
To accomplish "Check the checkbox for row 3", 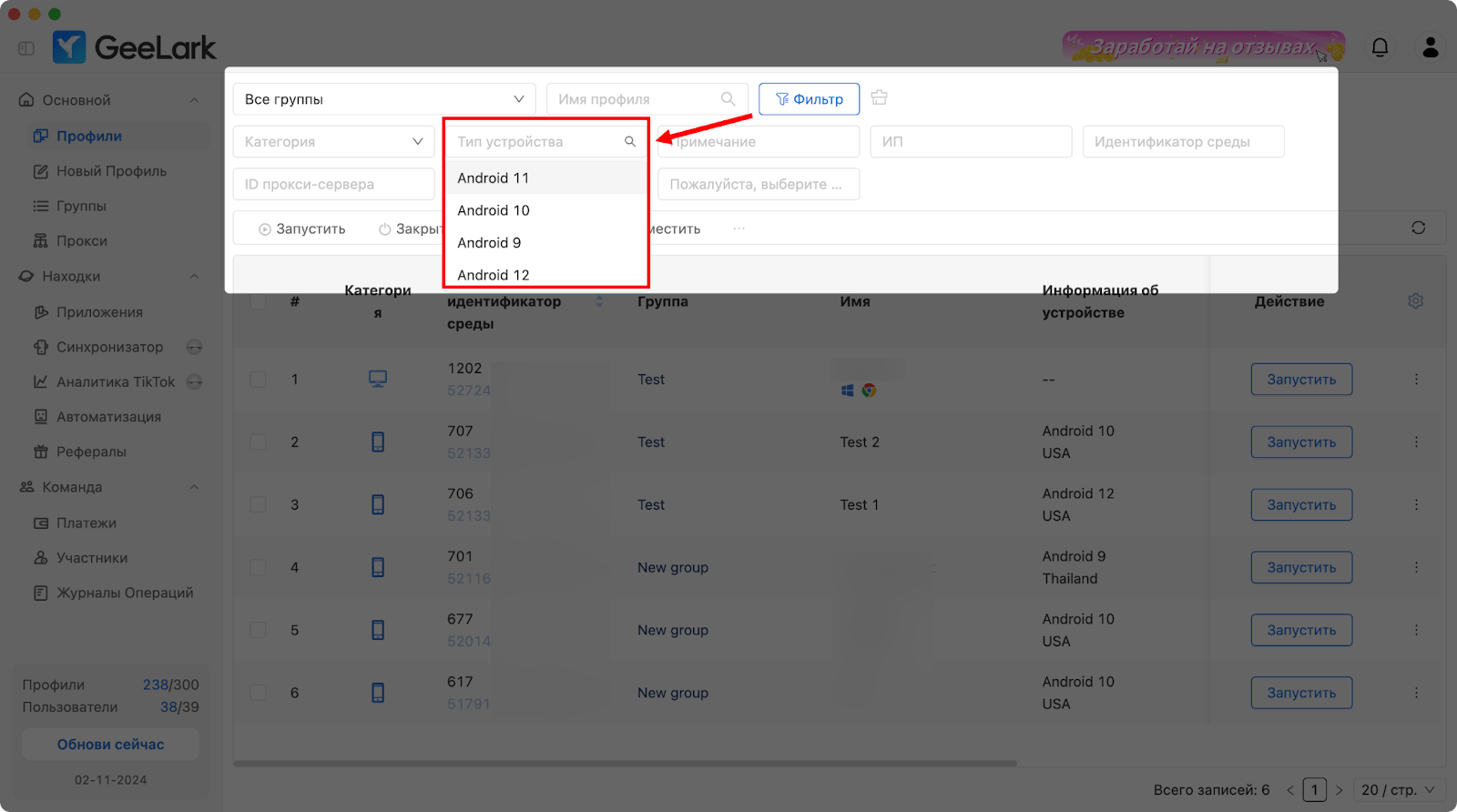I will (259, 505).
